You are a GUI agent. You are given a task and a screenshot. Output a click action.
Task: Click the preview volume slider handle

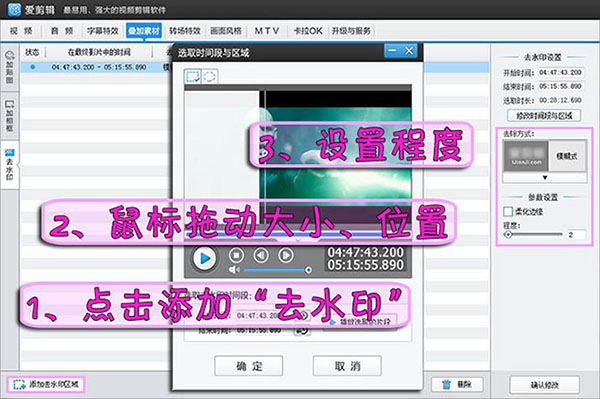tap(308, 270)
